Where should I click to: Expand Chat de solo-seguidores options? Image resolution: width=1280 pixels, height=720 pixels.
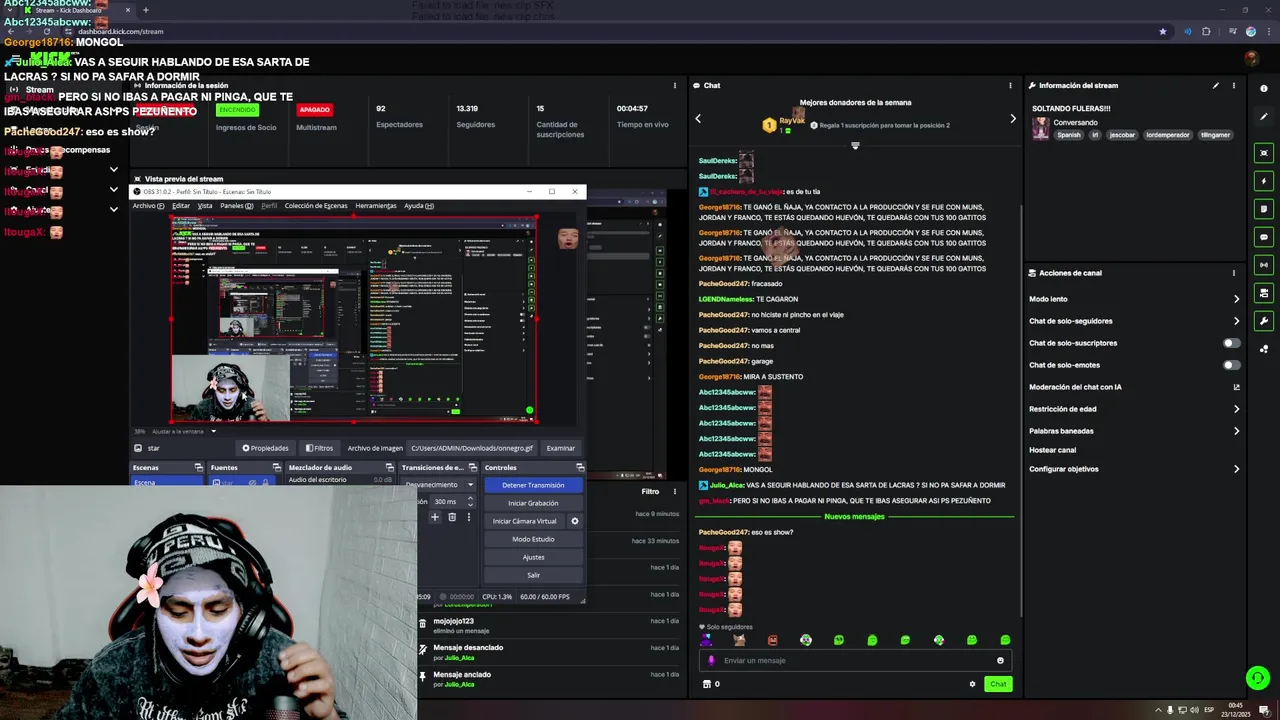(x=1236, y=321)
